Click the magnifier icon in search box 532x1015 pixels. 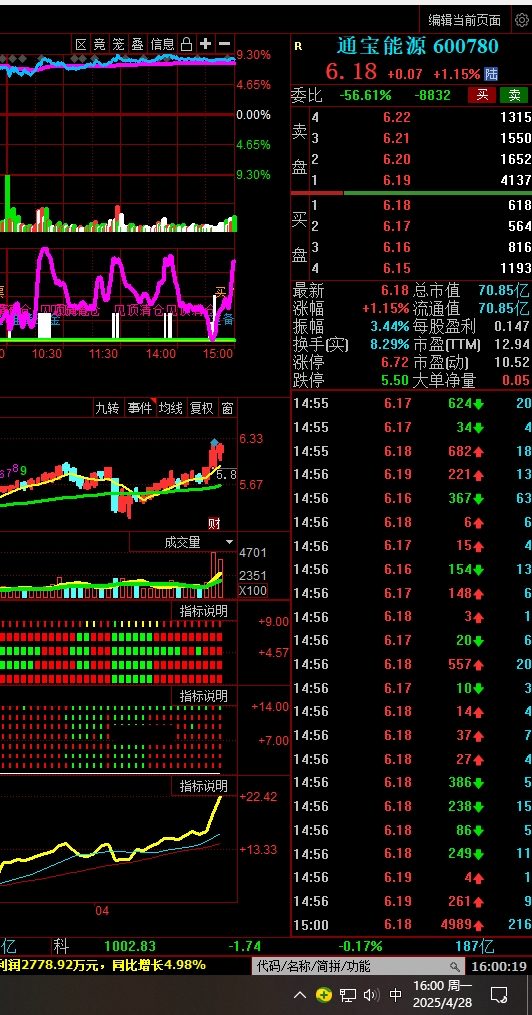pos(454,966)
